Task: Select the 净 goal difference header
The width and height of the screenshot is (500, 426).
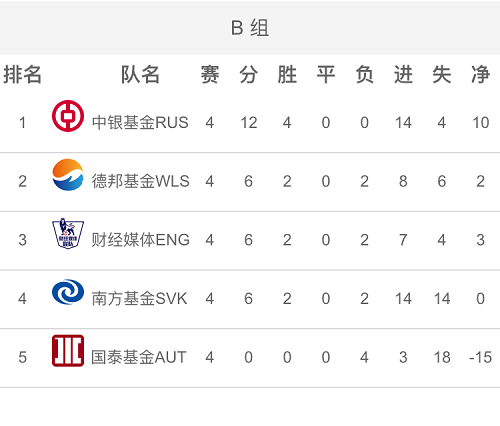Action: [480, 74]
